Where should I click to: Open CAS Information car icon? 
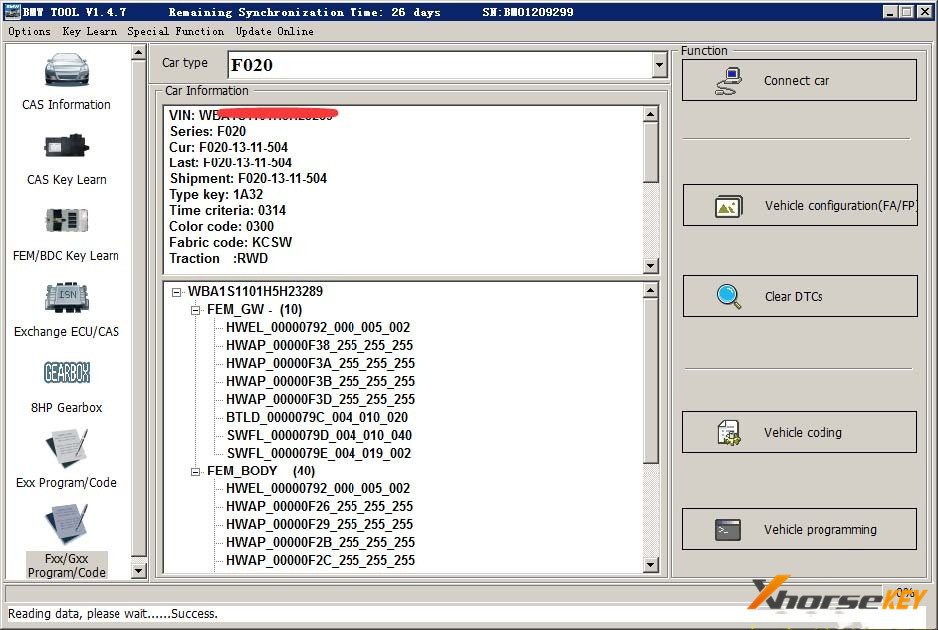pyautogui.click(x=66, y=70)
